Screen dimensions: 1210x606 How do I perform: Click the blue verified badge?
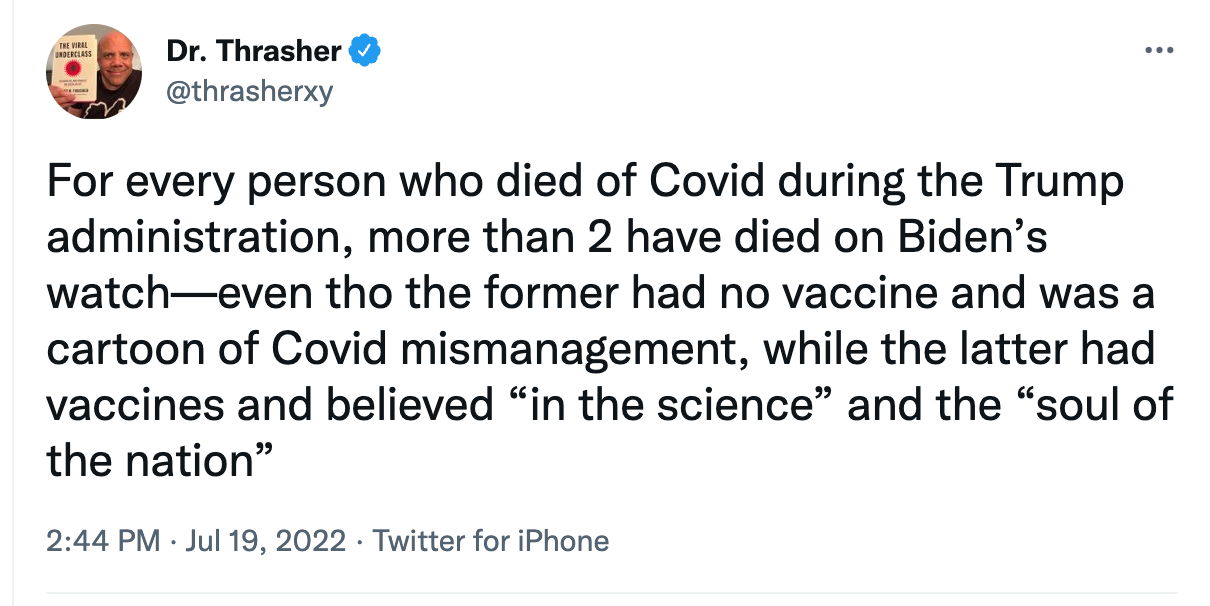(362, 49)
